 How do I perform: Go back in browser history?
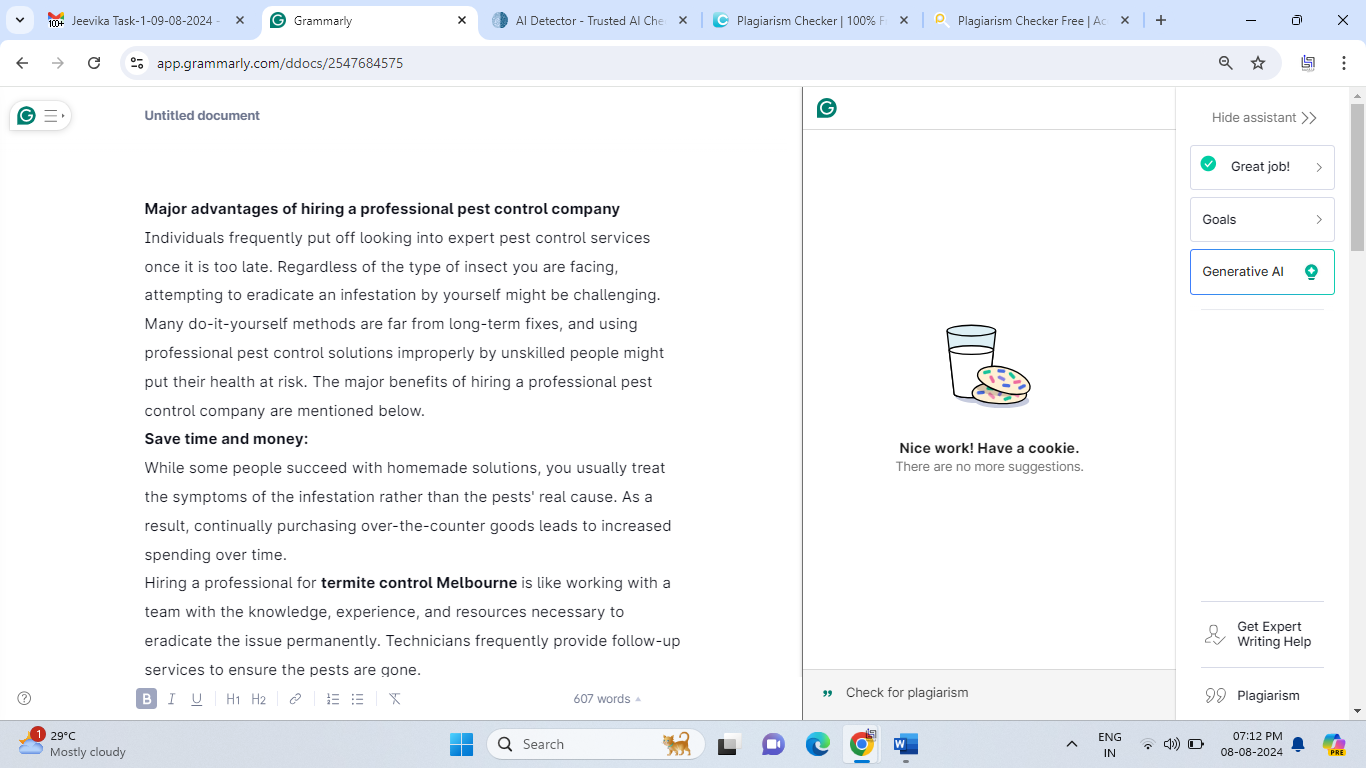click(x=23, y=63)
